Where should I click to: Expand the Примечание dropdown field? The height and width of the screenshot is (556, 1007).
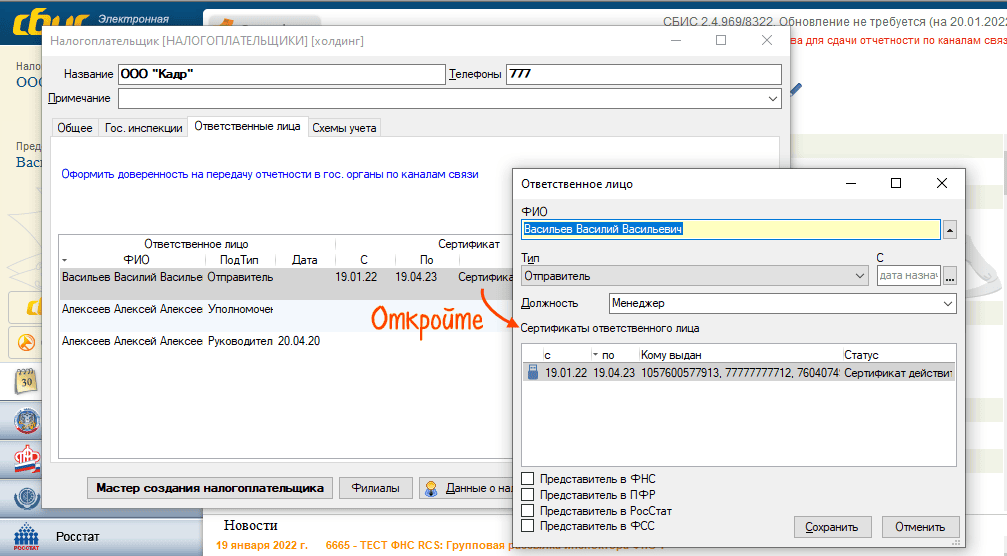tap(773, 98)
